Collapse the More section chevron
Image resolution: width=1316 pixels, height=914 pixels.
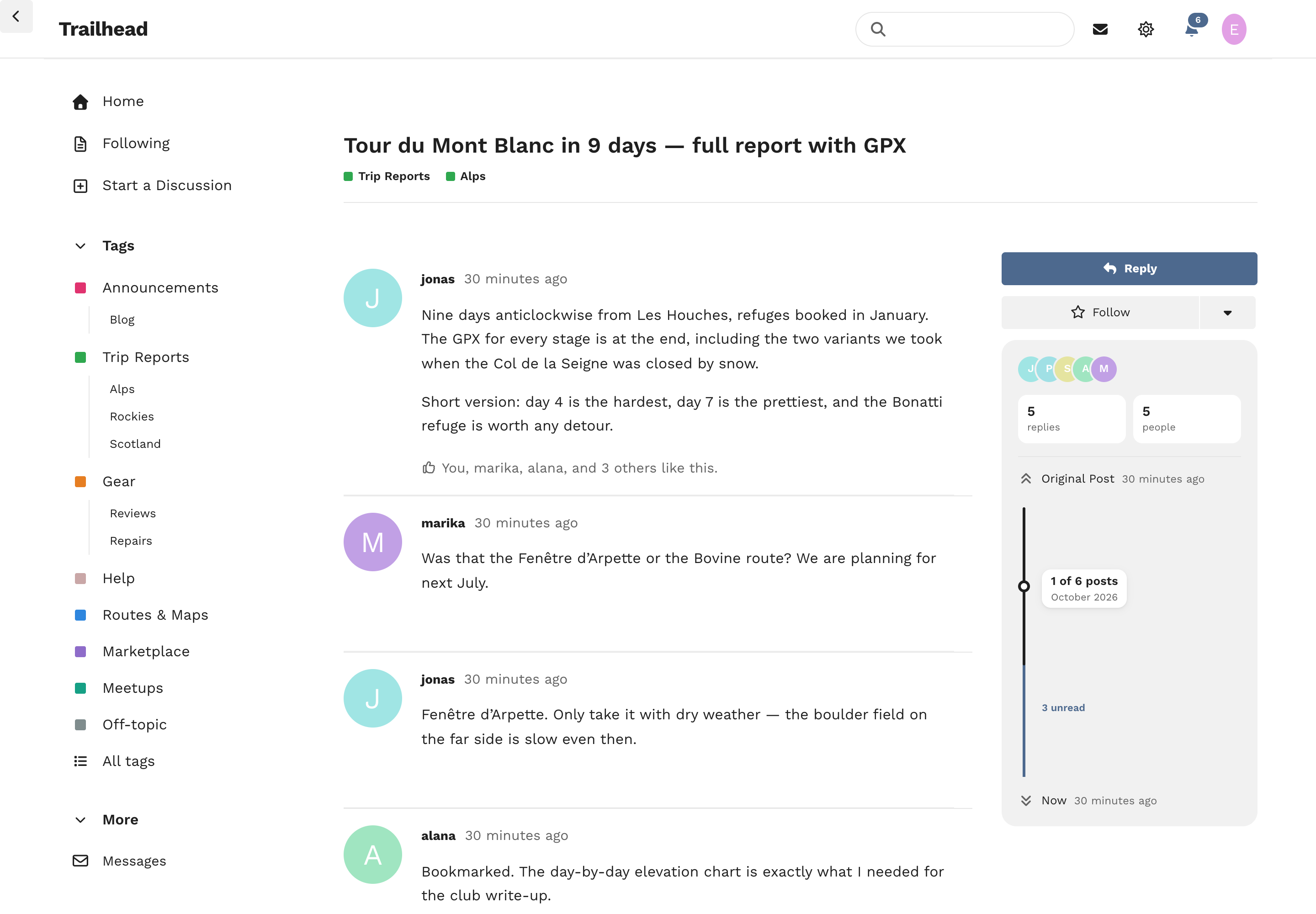coord(80,819)
